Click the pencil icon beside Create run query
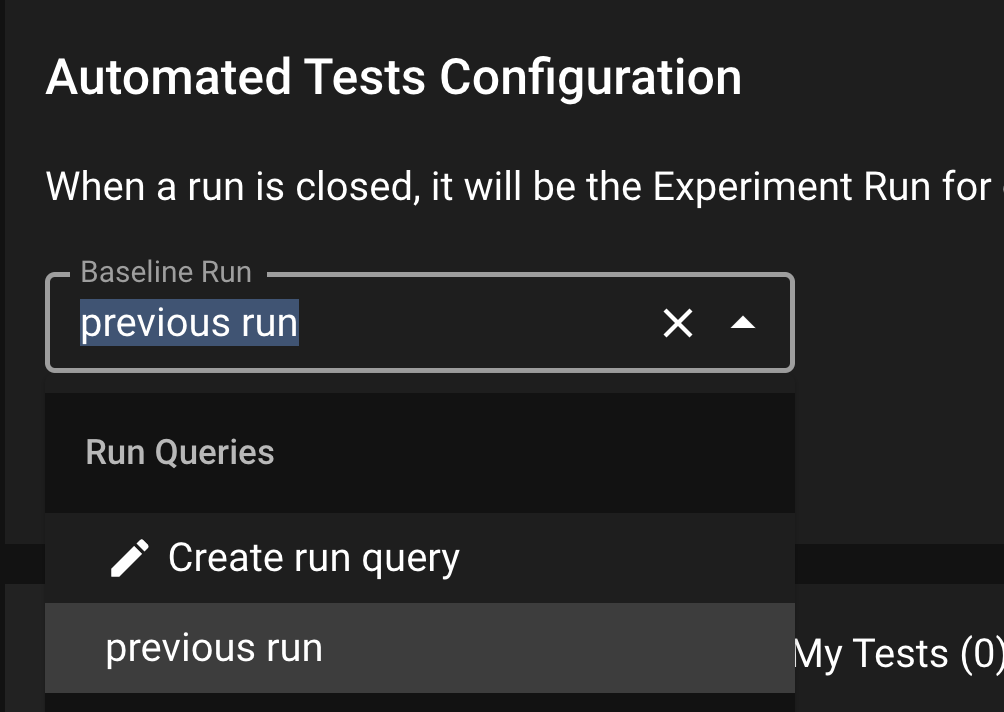Image resolution: width=1004 pixels, height=712 pixels. tap(130, 558)
